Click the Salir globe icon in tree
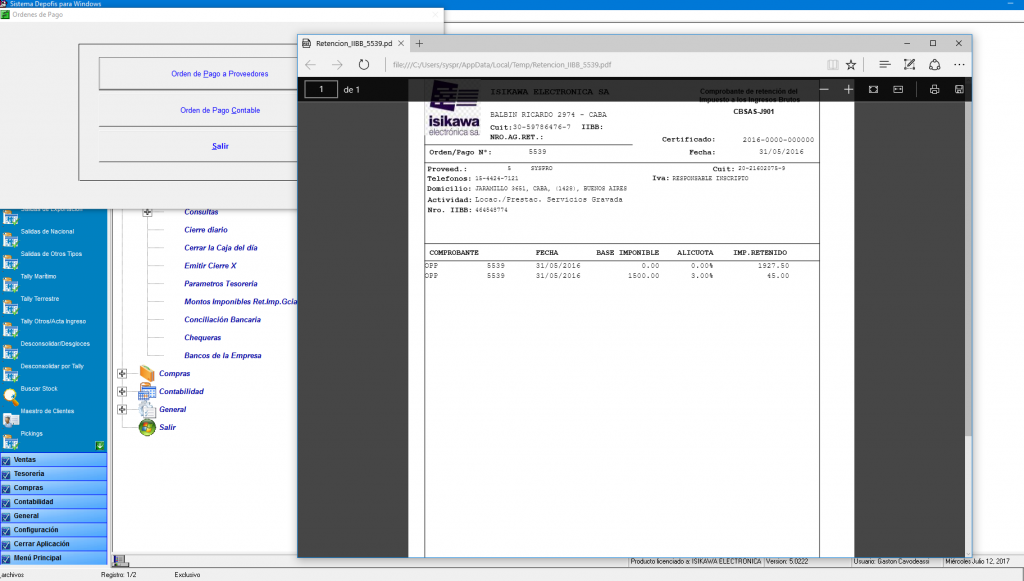1024x581 pixels. tap(147, 427)
